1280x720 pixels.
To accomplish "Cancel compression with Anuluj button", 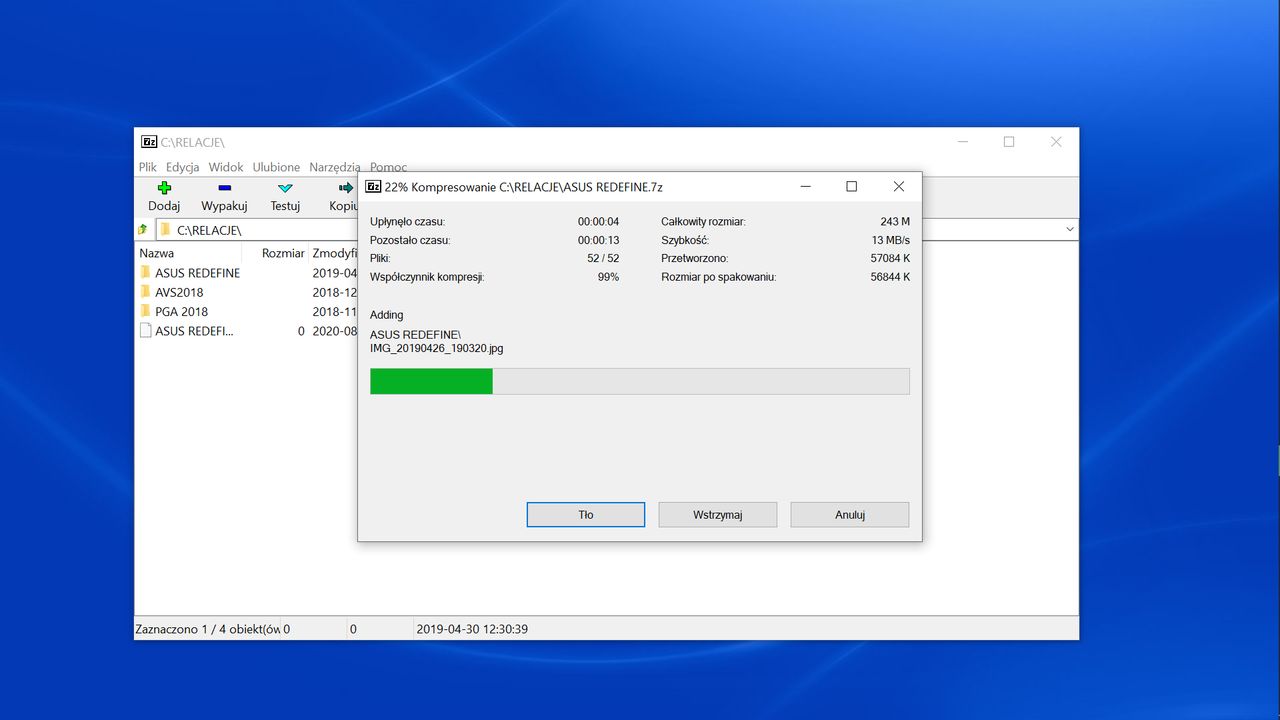I will pyautogui.click(x=850, y=515).
